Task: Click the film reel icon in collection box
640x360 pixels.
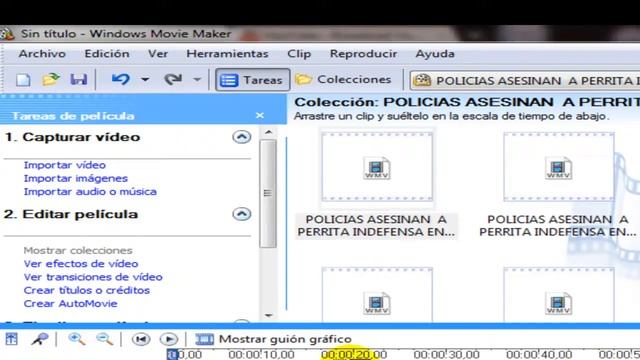Action: pos(422,80)
